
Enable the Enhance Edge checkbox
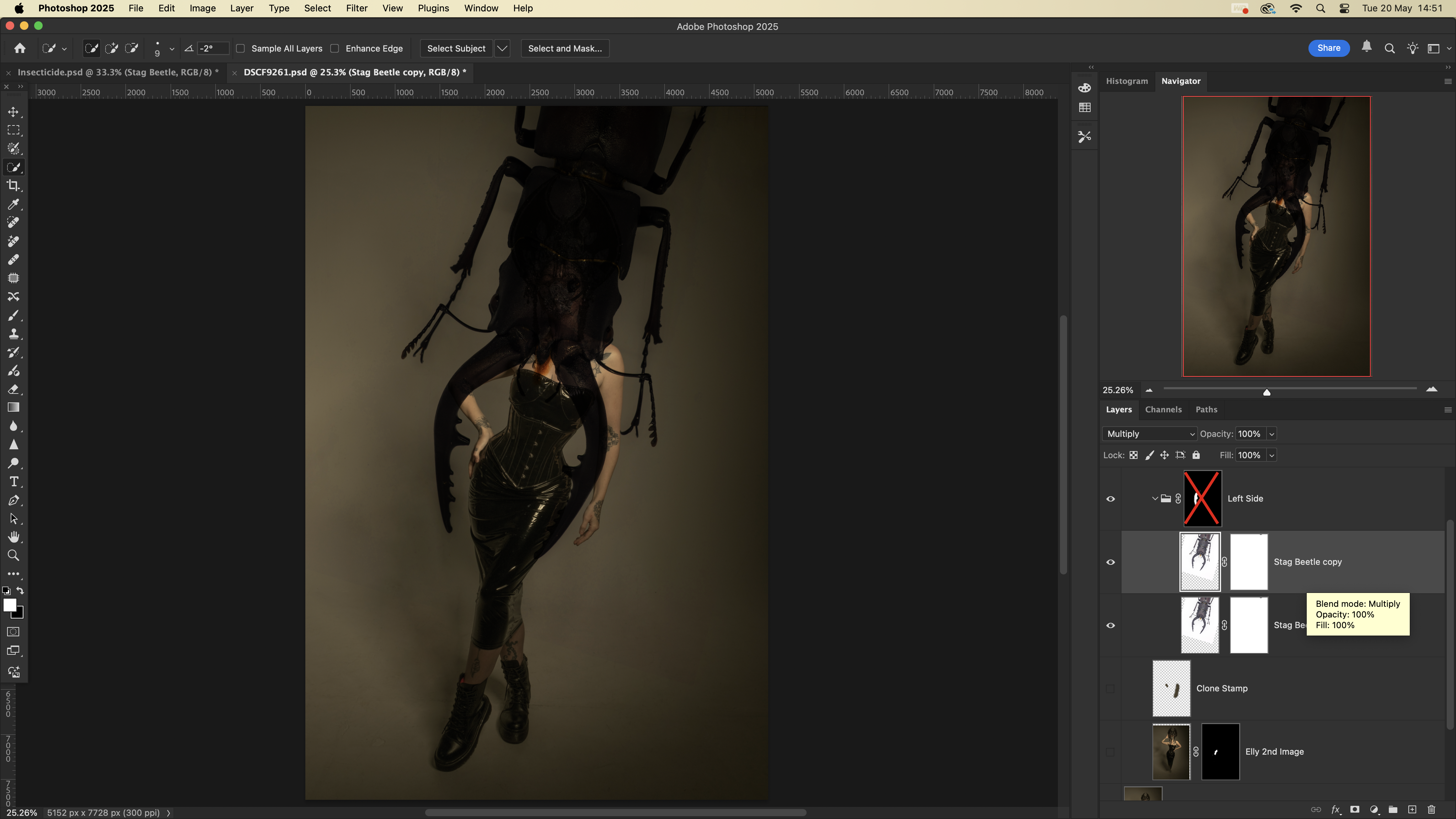334,49
